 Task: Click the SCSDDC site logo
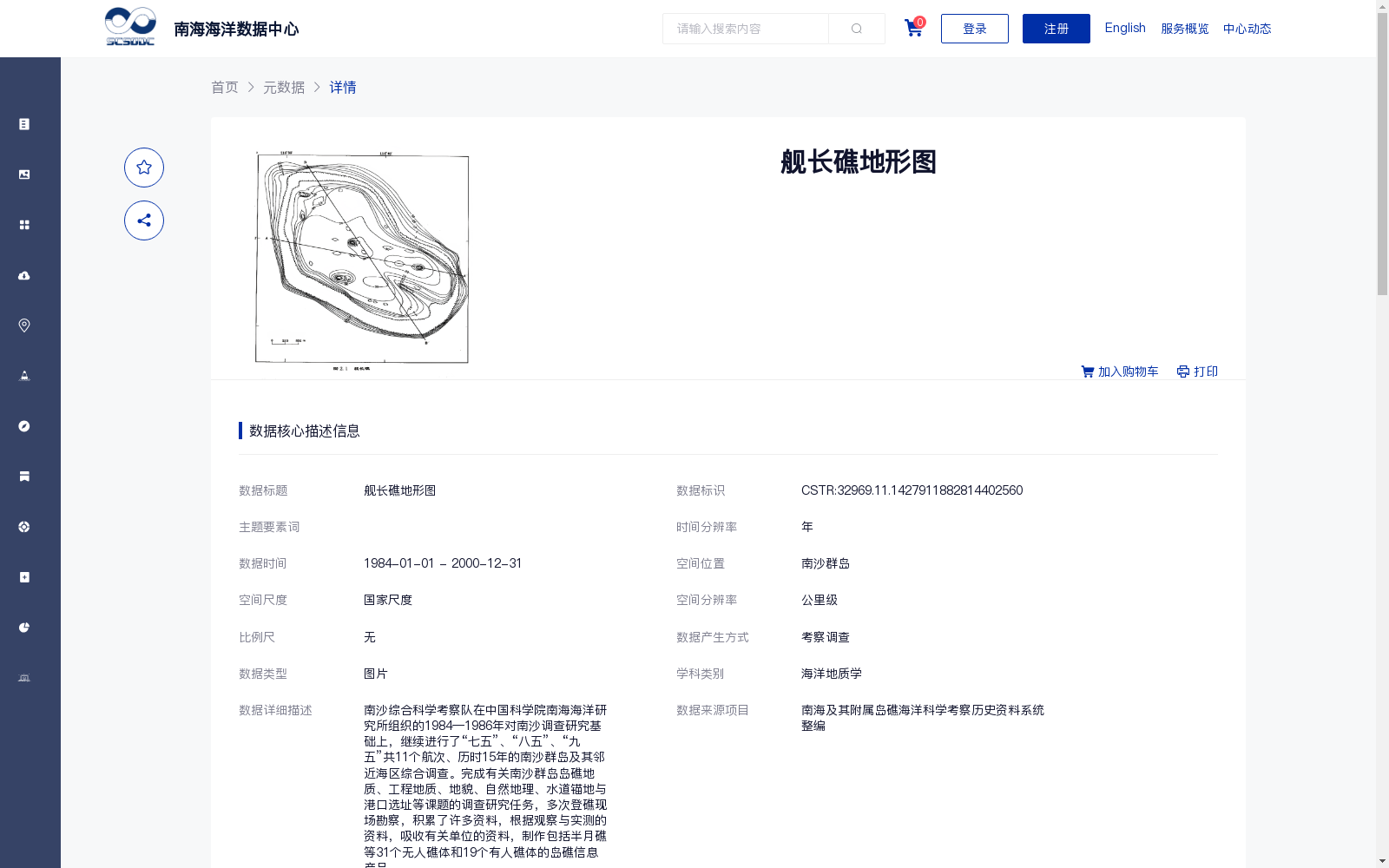click(x=130, y=27)
